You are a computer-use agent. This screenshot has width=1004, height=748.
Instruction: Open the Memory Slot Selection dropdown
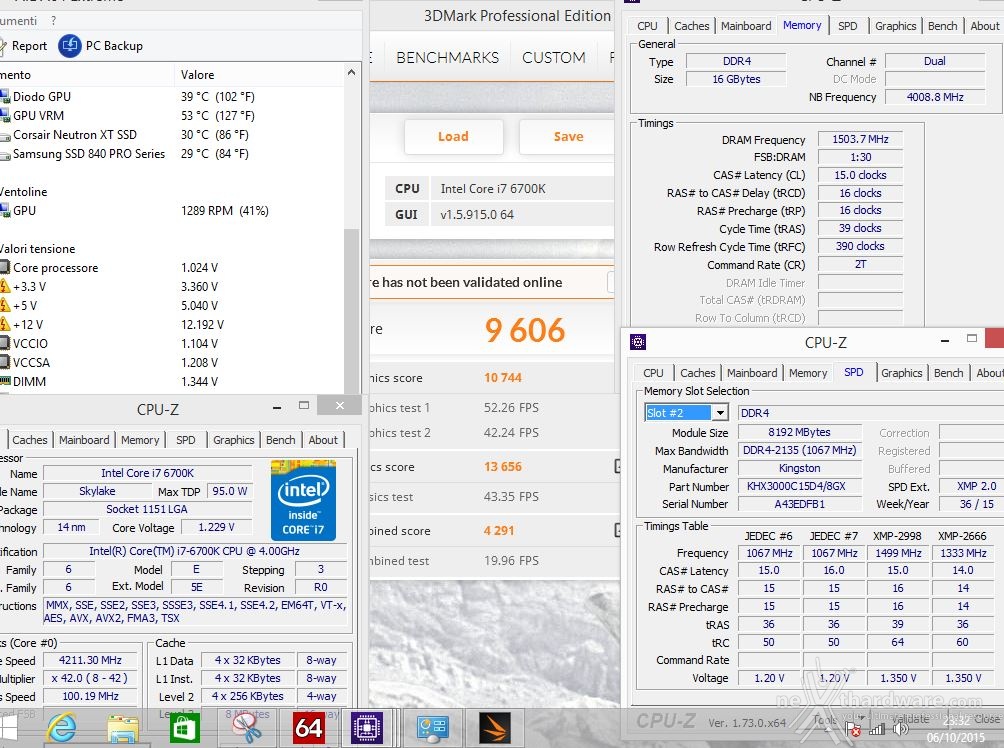click(720, 413)
